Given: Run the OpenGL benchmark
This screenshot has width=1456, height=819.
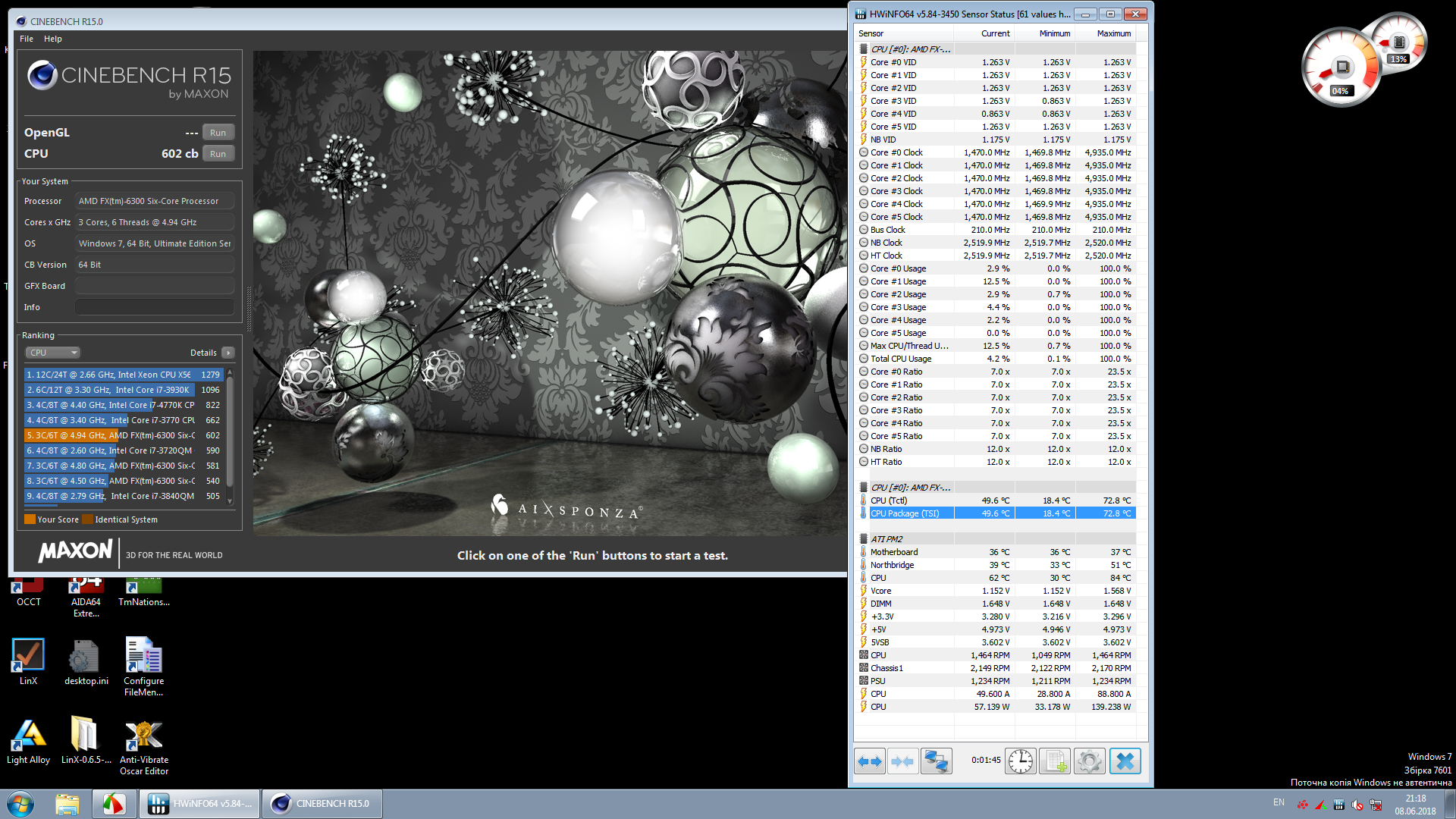Looking at the screenshot, I should 218,133.
